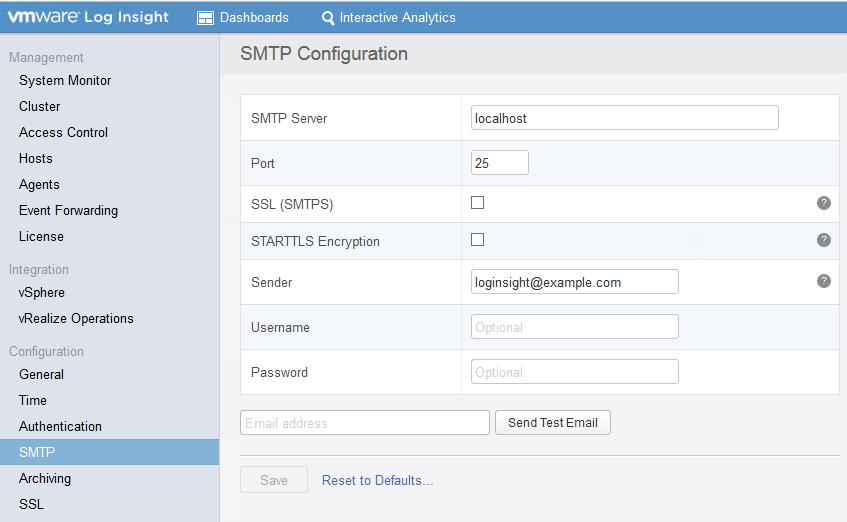
Task: Open Event Forwarding settings
Action: click(x=68, y=210)
